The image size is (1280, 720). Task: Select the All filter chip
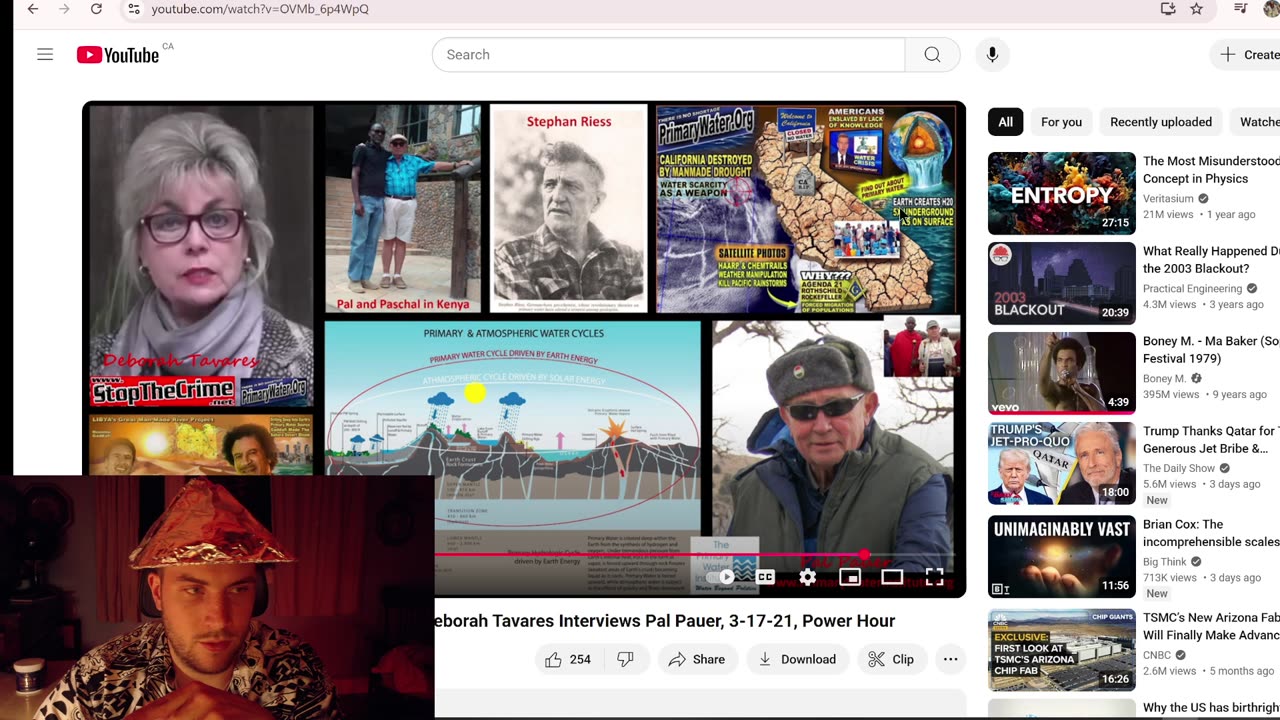pos(1005,122)
